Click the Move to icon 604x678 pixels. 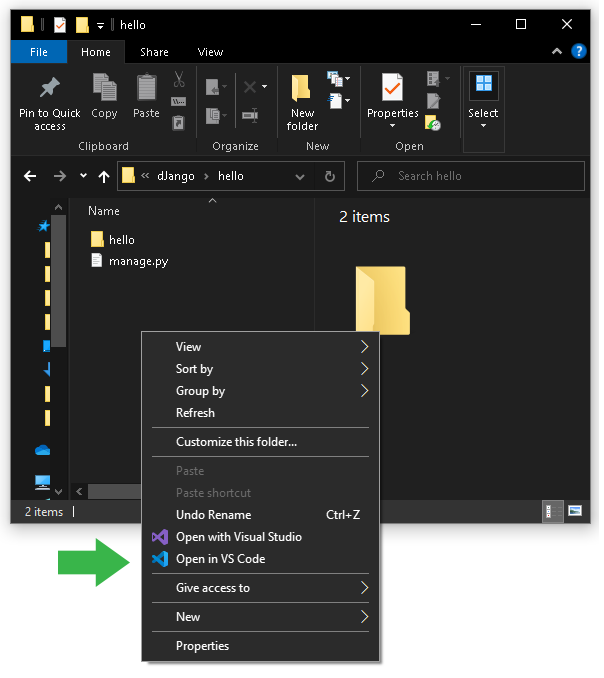pos(214,88)
